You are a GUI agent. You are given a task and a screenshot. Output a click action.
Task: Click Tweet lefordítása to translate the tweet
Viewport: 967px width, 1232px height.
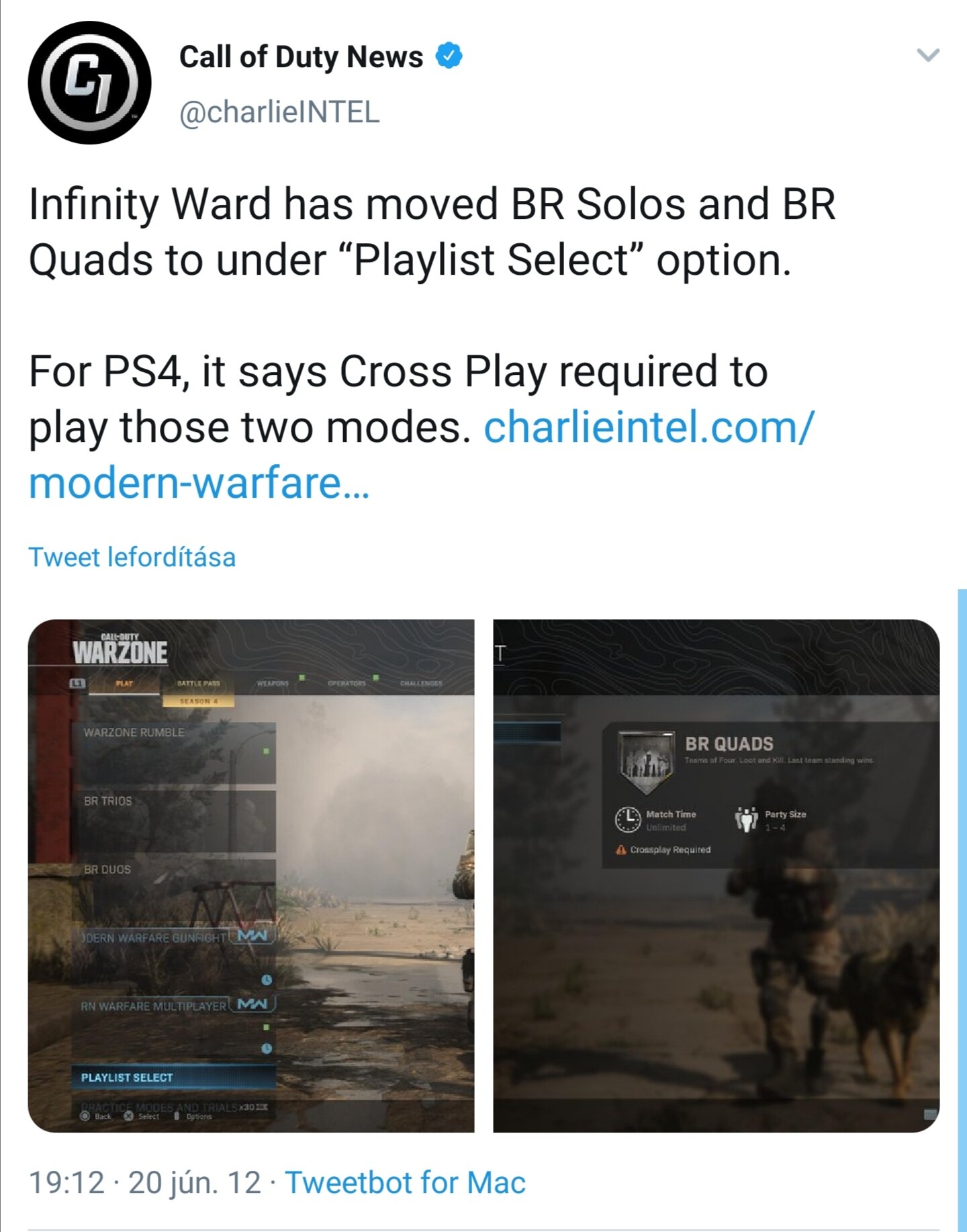132,557
